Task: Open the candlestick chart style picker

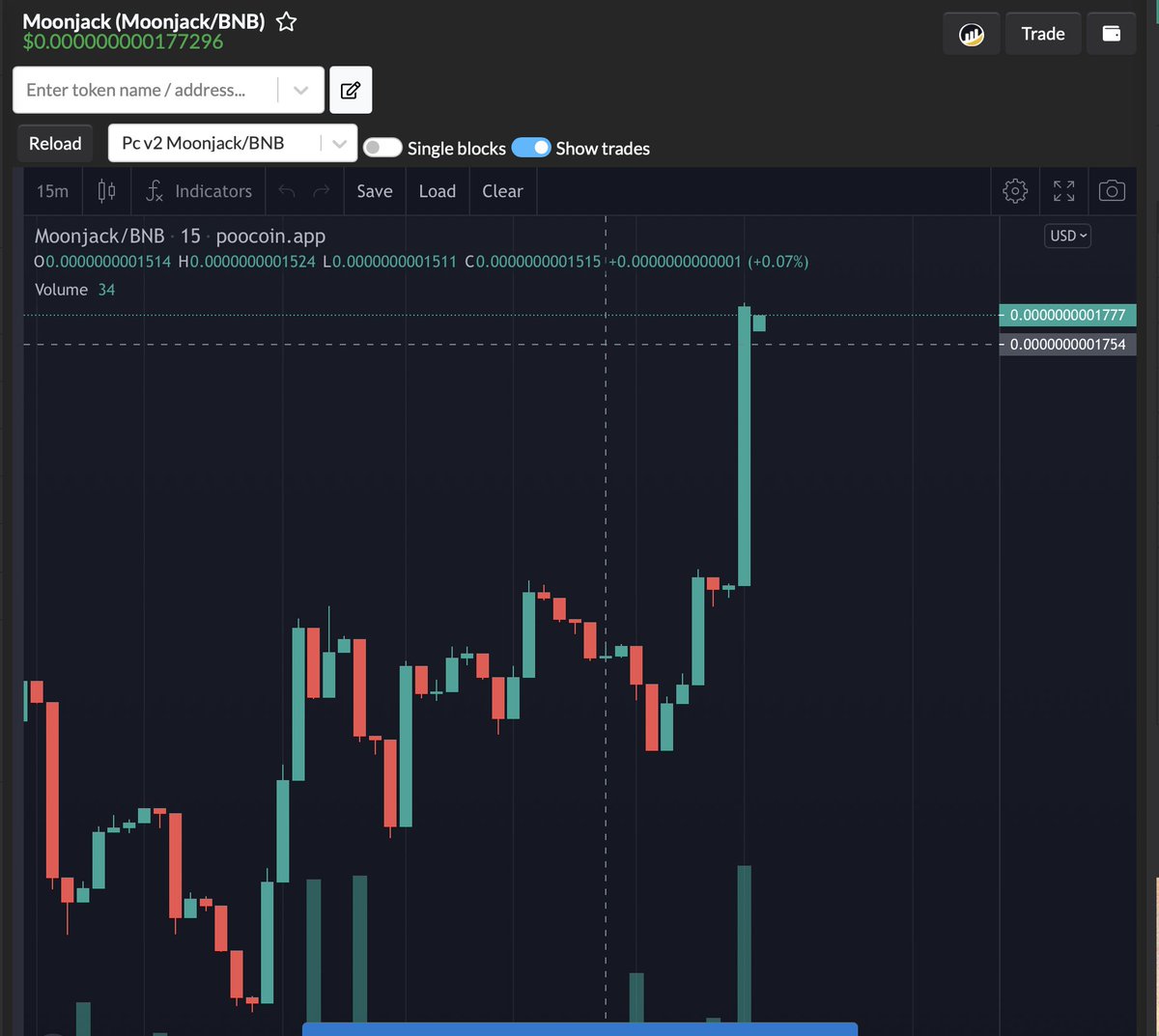Action: pyautogui.click(x=106, y=190)
